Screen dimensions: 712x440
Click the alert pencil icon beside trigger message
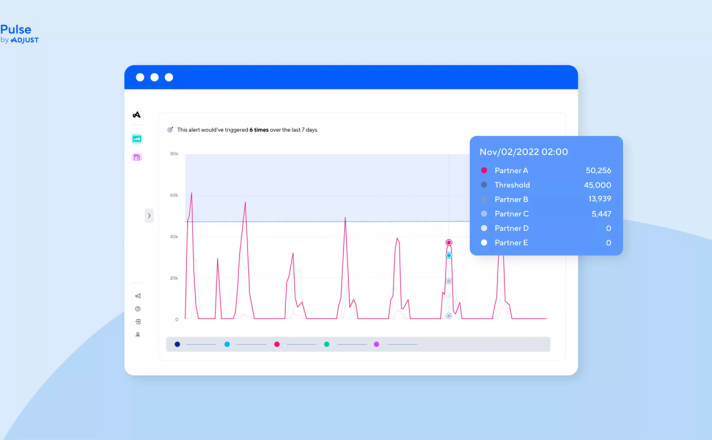click(x=170, y=129)
